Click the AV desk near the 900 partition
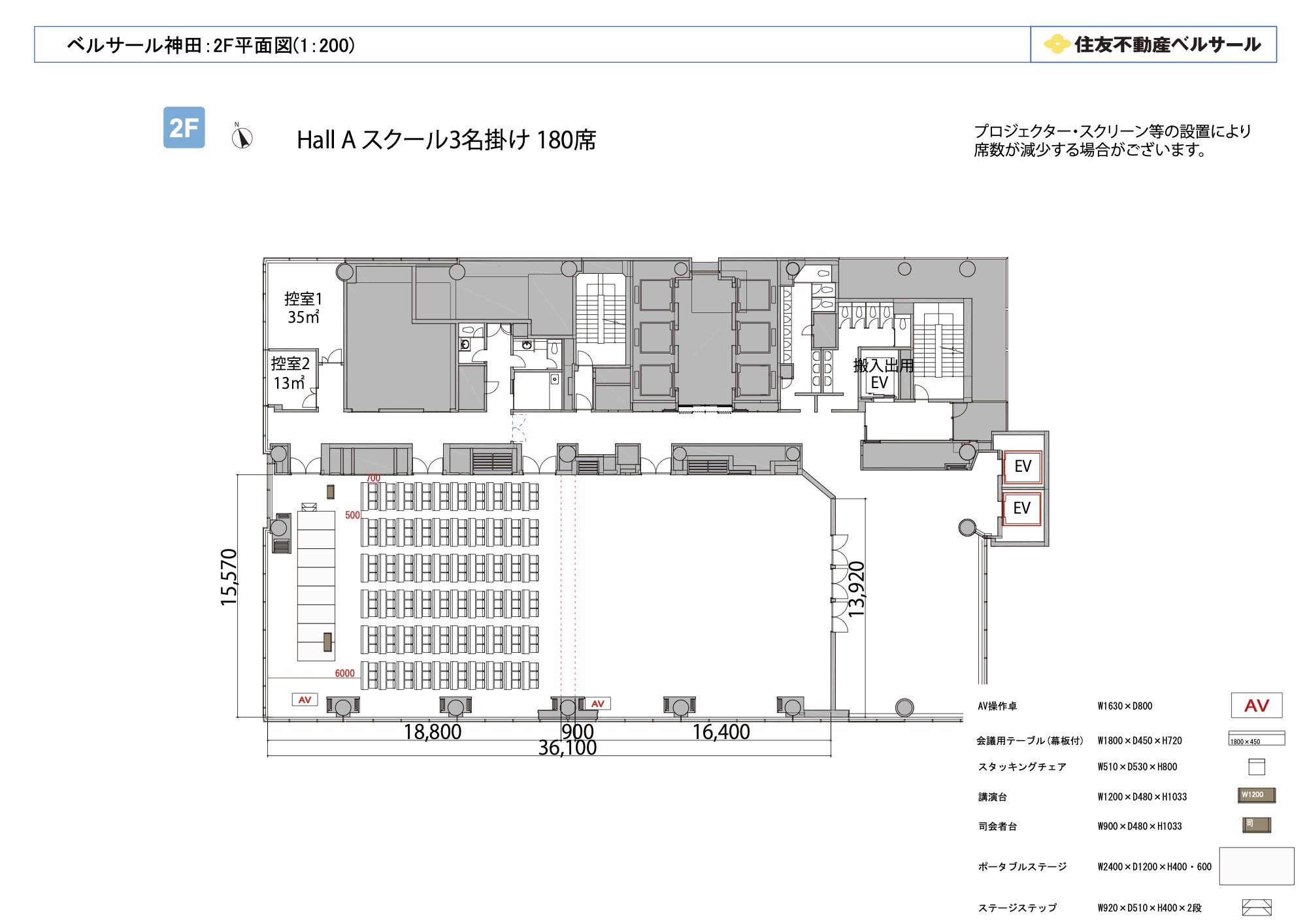This screenshot has height=924, width=1307. pyautogui.click(x=597, y=704)
